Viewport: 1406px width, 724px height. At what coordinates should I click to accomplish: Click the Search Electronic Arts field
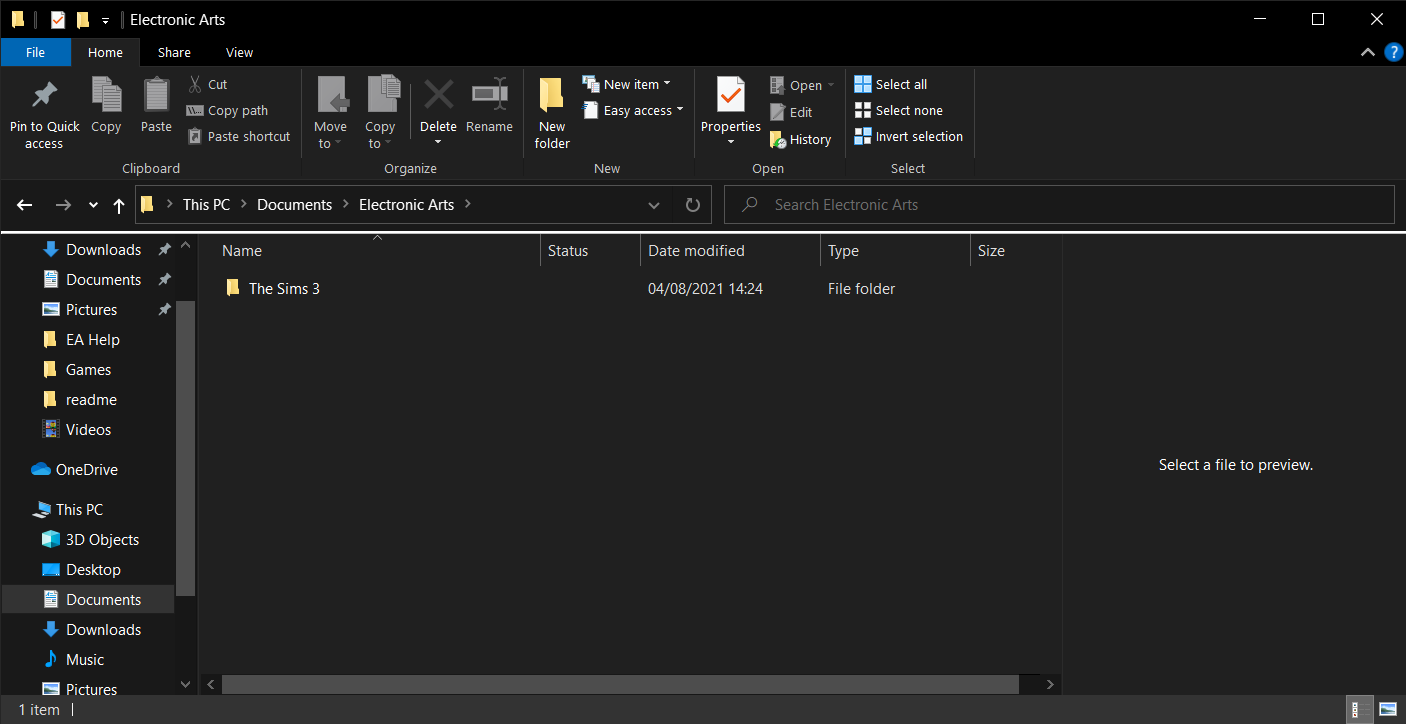pos(1059,205)
